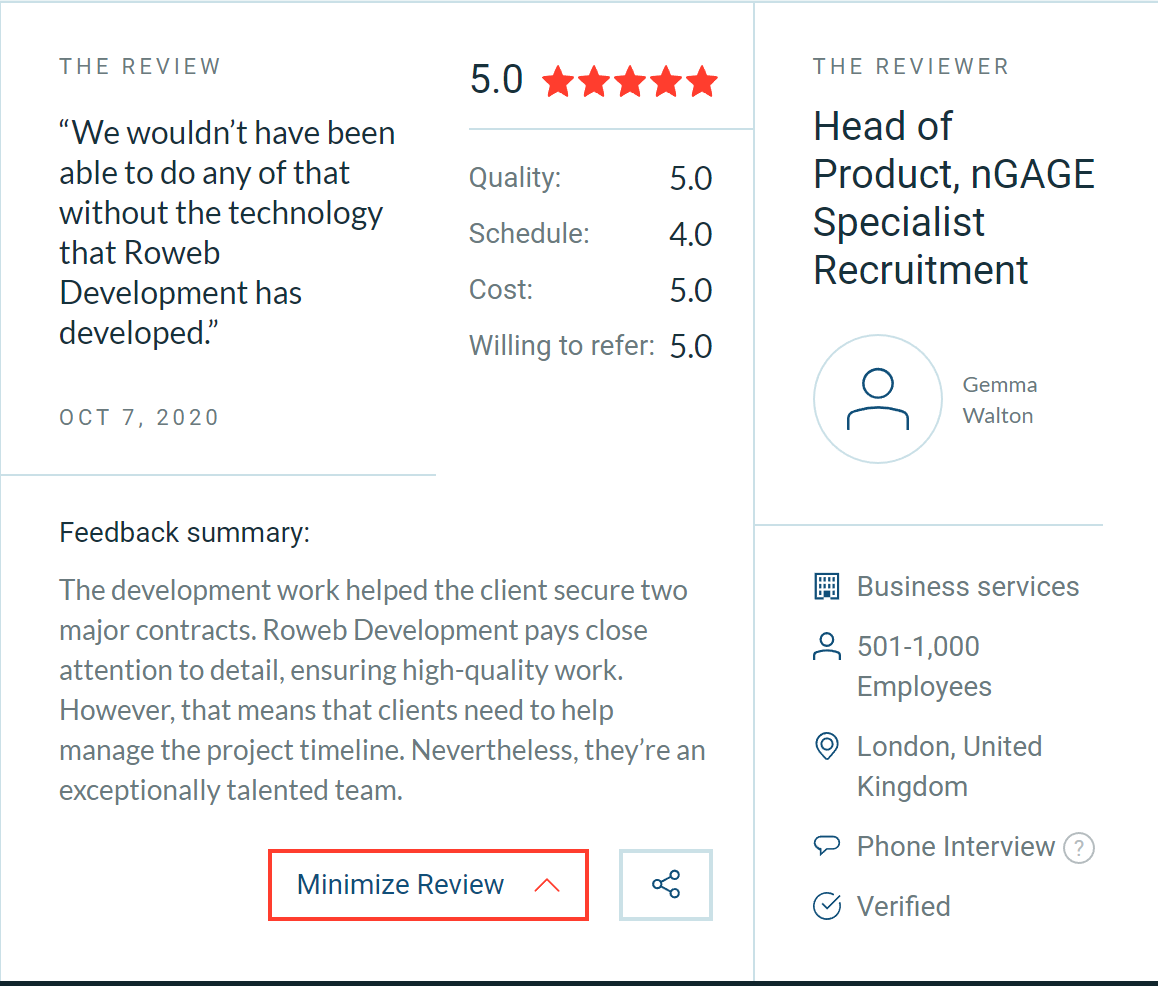Screen dimensions: 1158x986
Task: Click the Phone Interview speech bubble icon
Action: click(826, 845)
